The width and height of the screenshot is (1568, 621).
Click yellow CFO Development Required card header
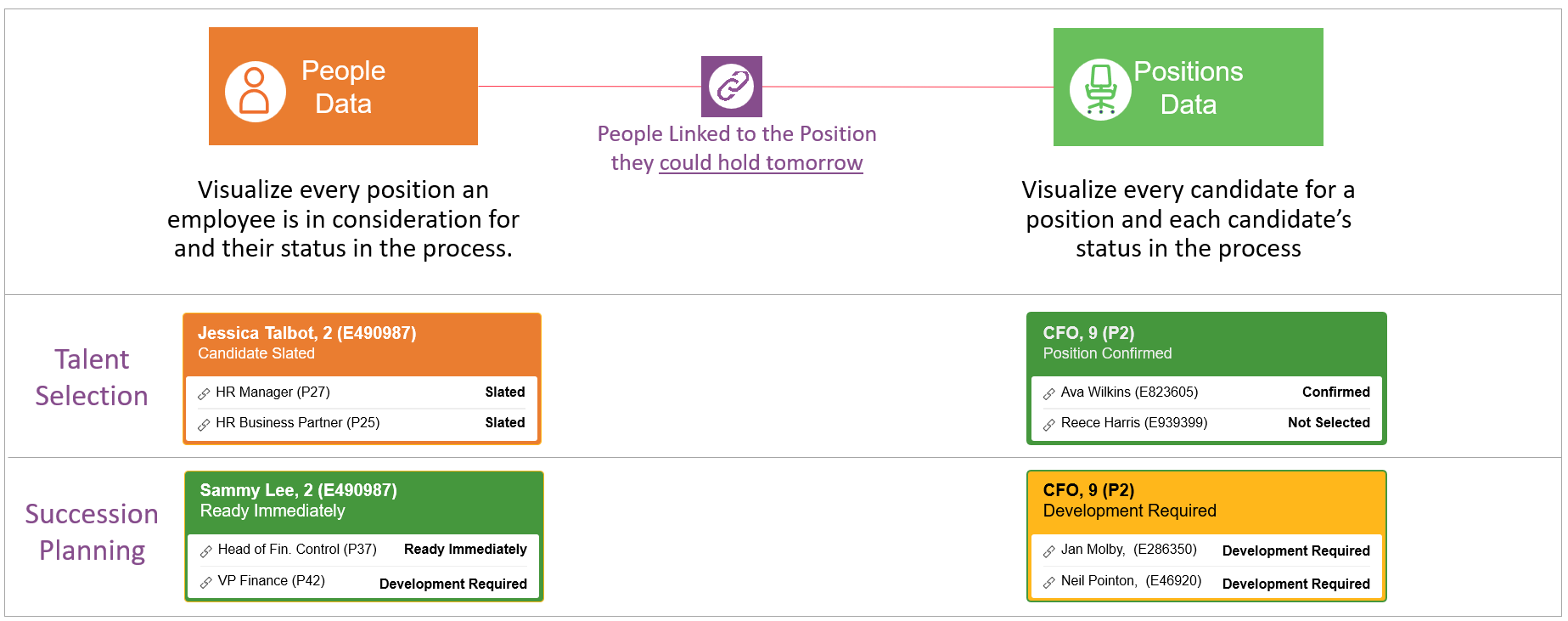point(1206,502)
